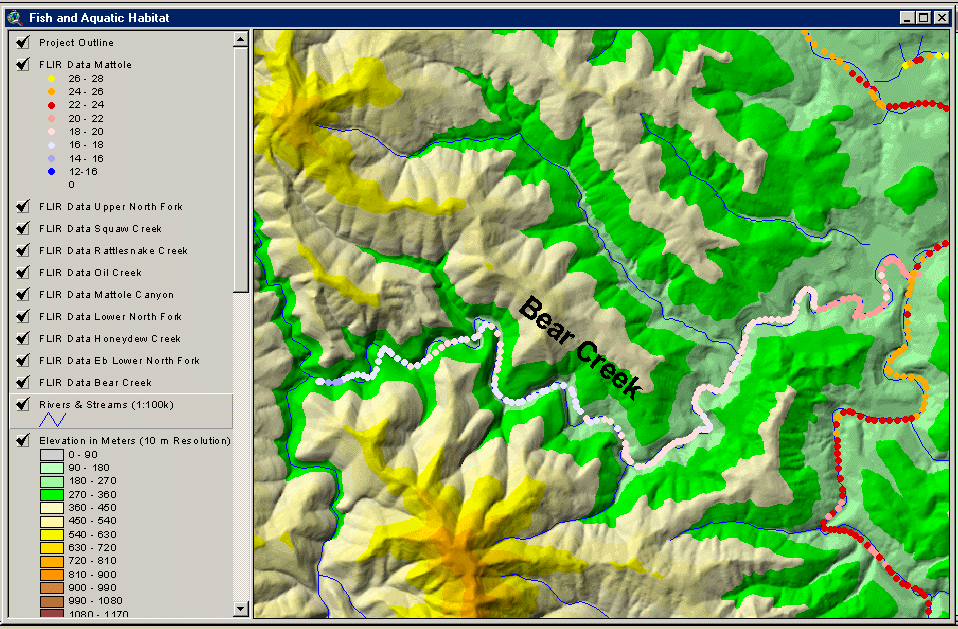Toggle FLIR Data Mattole Canyon checkbox
The image size is (958, 629).
tap(23, 294)
